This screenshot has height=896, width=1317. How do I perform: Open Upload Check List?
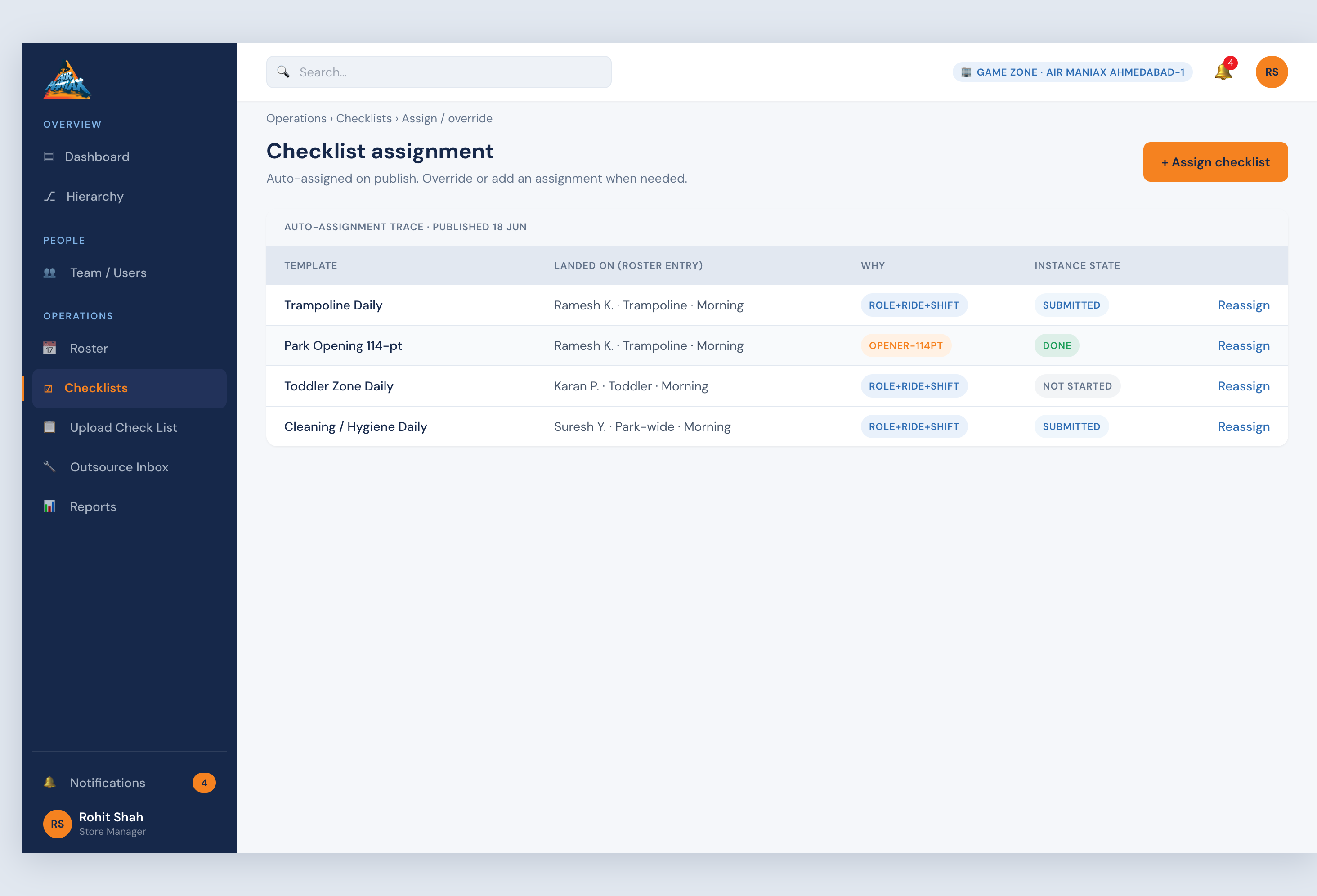(129, 427)
